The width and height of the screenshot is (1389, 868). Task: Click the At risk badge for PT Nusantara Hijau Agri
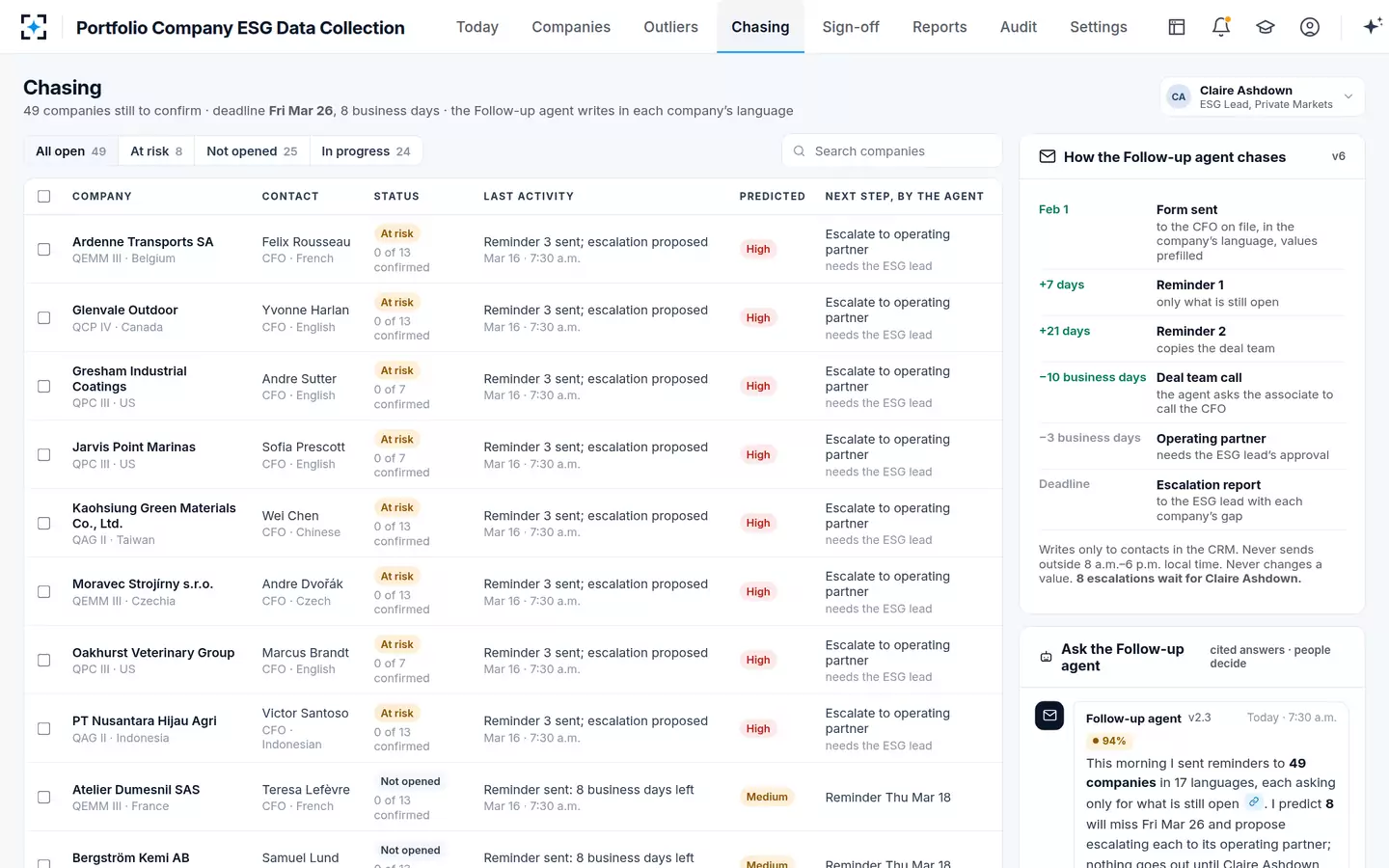396,714
